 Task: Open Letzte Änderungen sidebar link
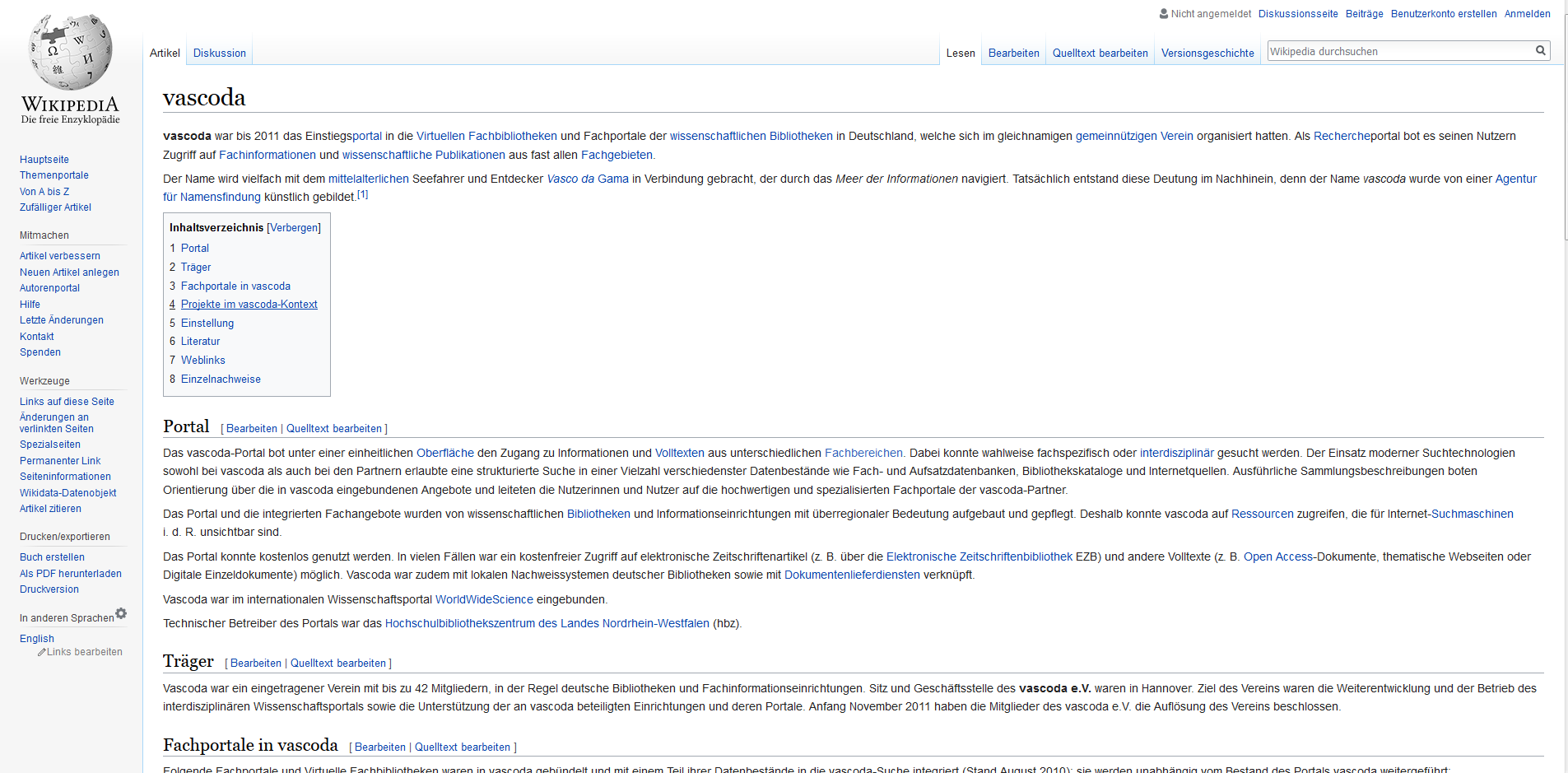pyautogui.click(x=62, y=320)
